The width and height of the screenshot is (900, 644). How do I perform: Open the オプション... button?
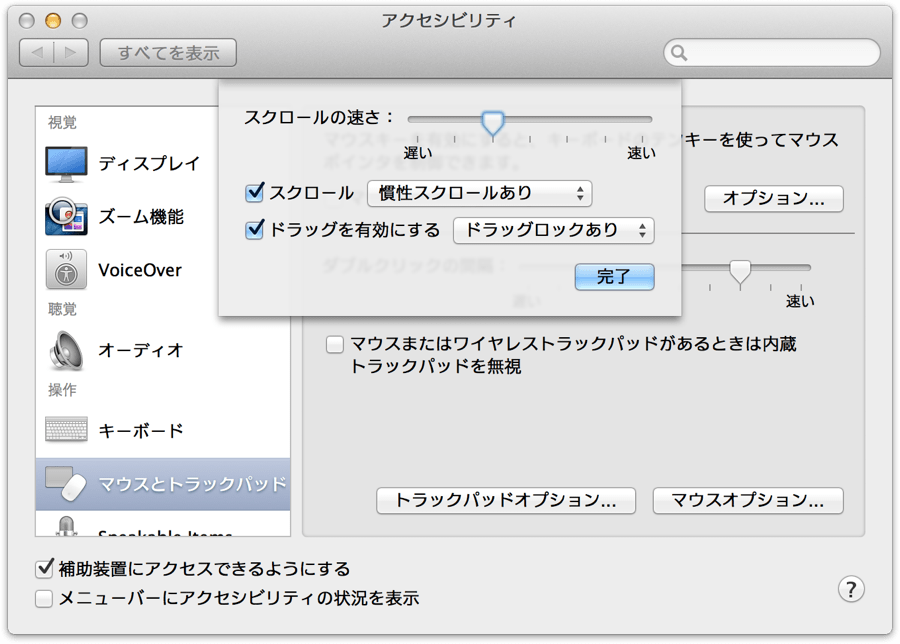click(774, 199)
